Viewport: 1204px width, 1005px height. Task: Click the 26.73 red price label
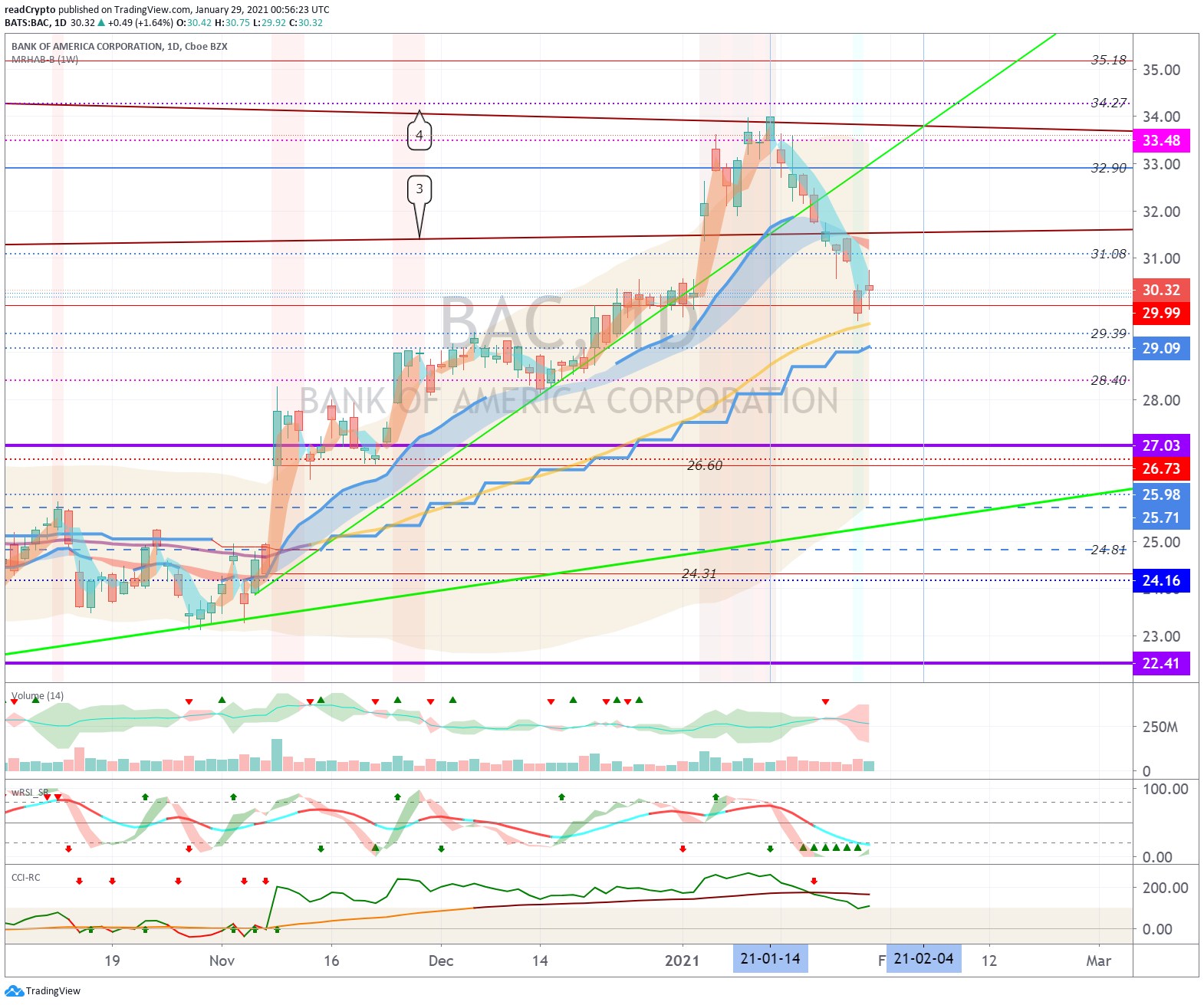click(x=1161, y=468)
